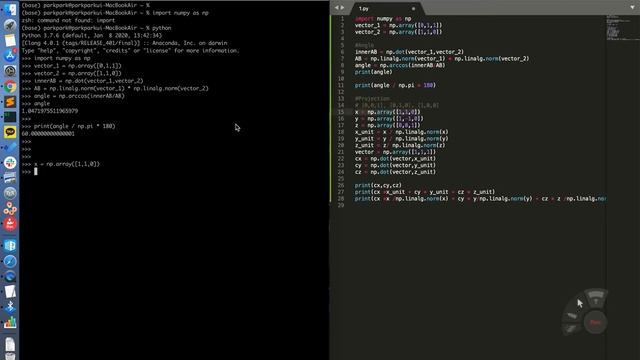Open the bar chart app dock icon

tap(10, 322)
